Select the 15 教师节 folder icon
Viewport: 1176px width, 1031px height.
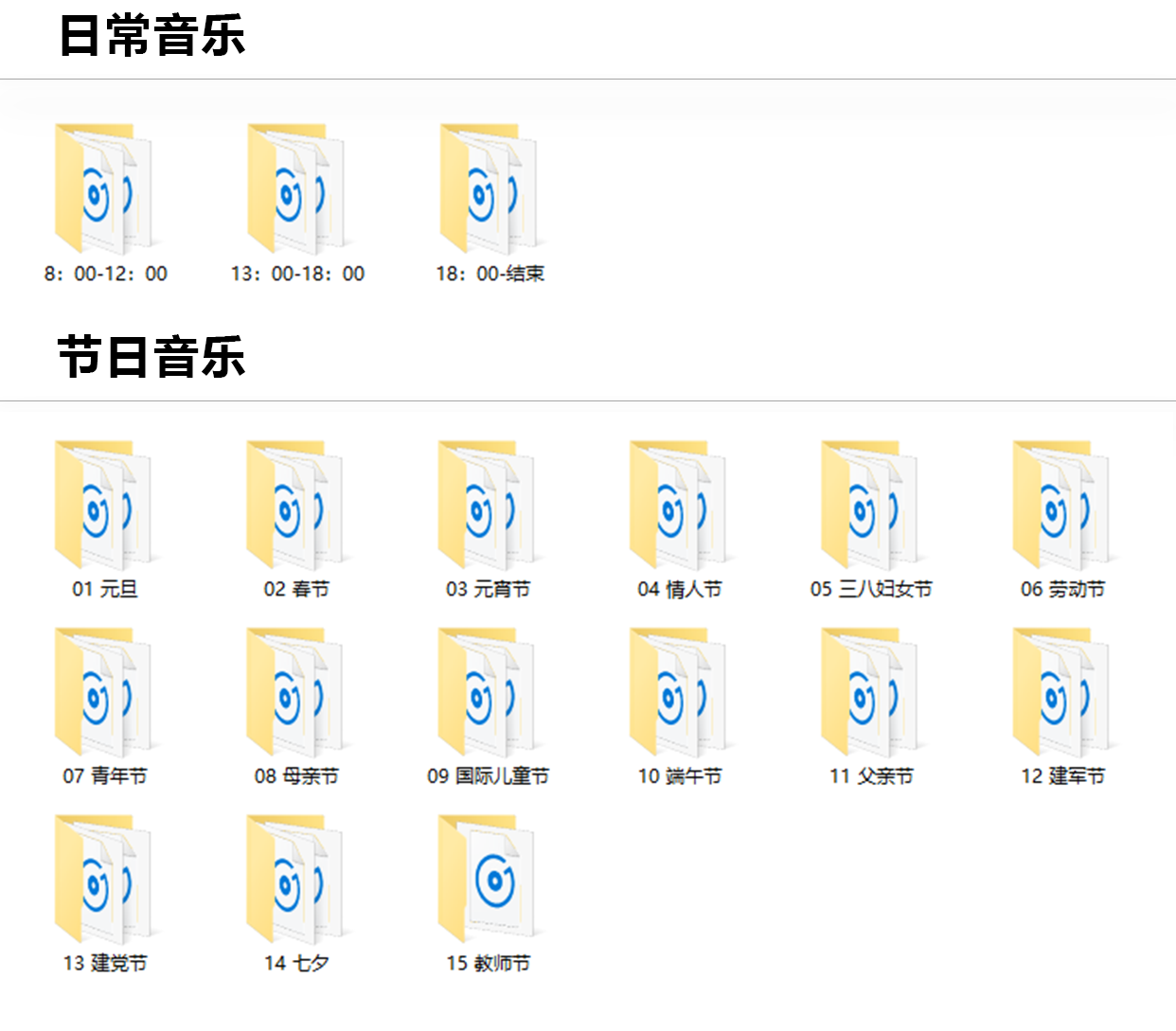coord(488,880)
